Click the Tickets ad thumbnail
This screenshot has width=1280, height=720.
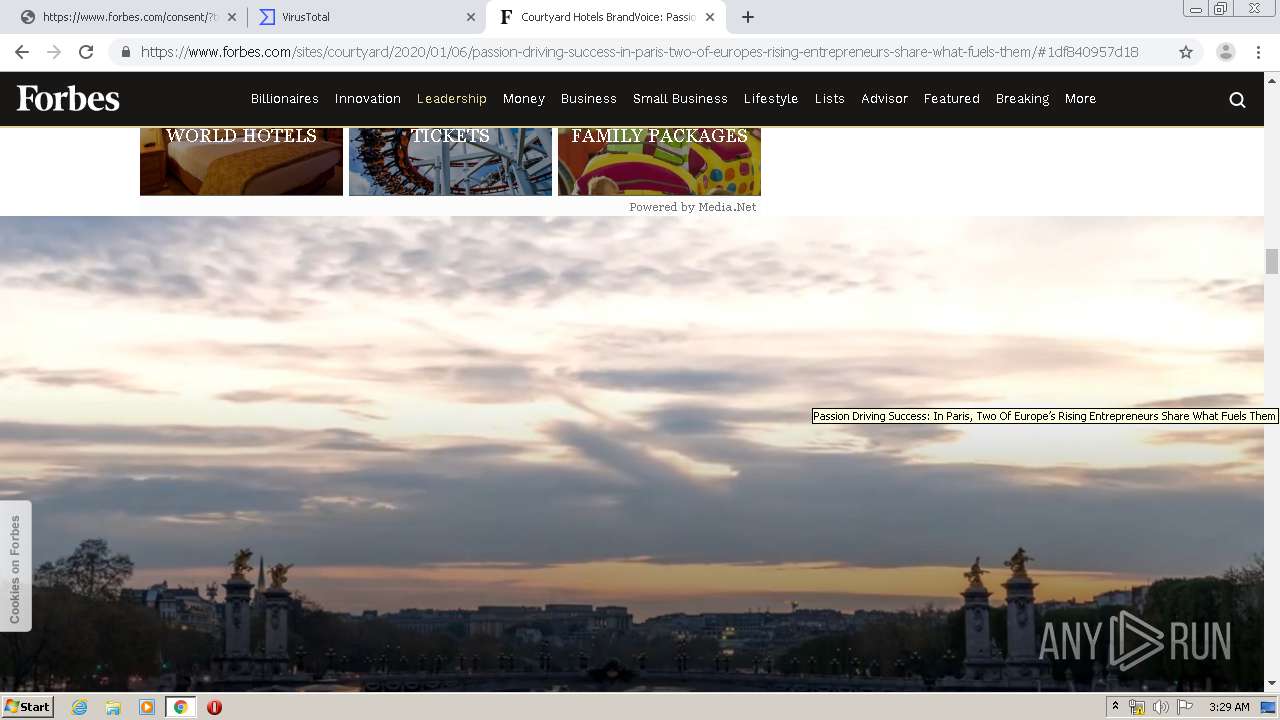tap(450, 161)
